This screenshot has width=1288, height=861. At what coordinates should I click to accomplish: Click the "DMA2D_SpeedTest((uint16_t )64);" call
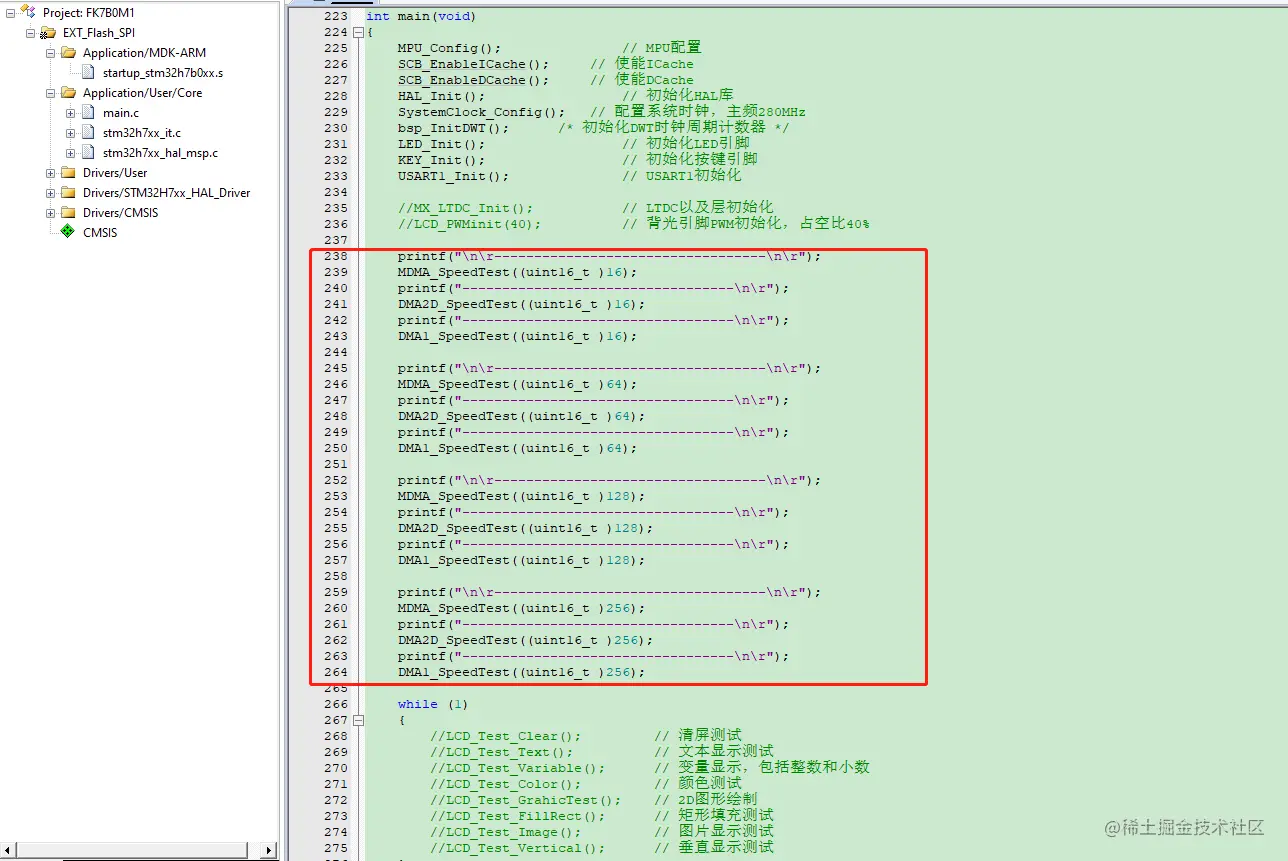click(x=521, y=416)
